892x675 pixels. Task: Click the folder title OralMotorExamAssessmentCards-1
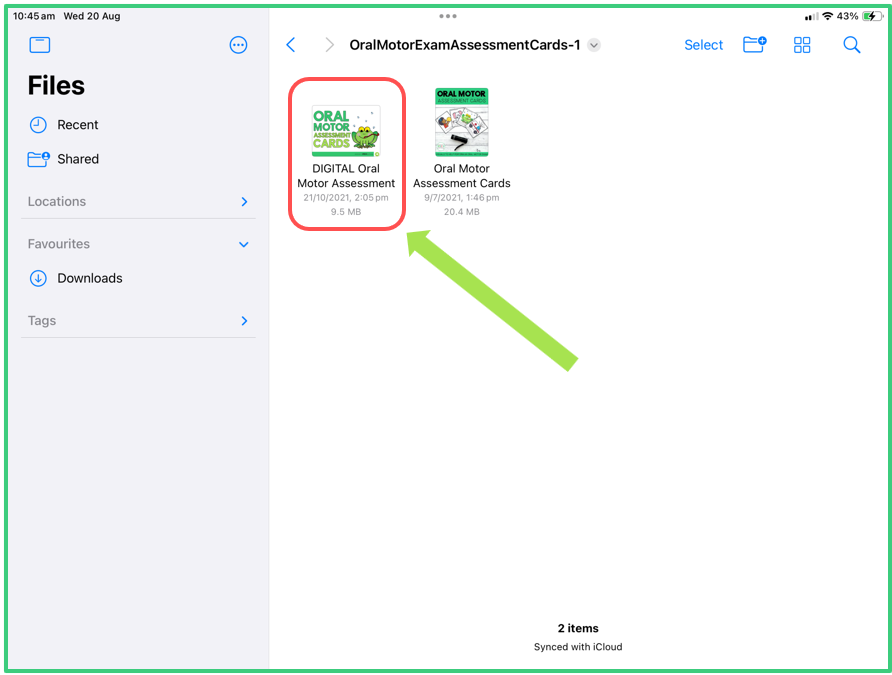pos(465,45)
